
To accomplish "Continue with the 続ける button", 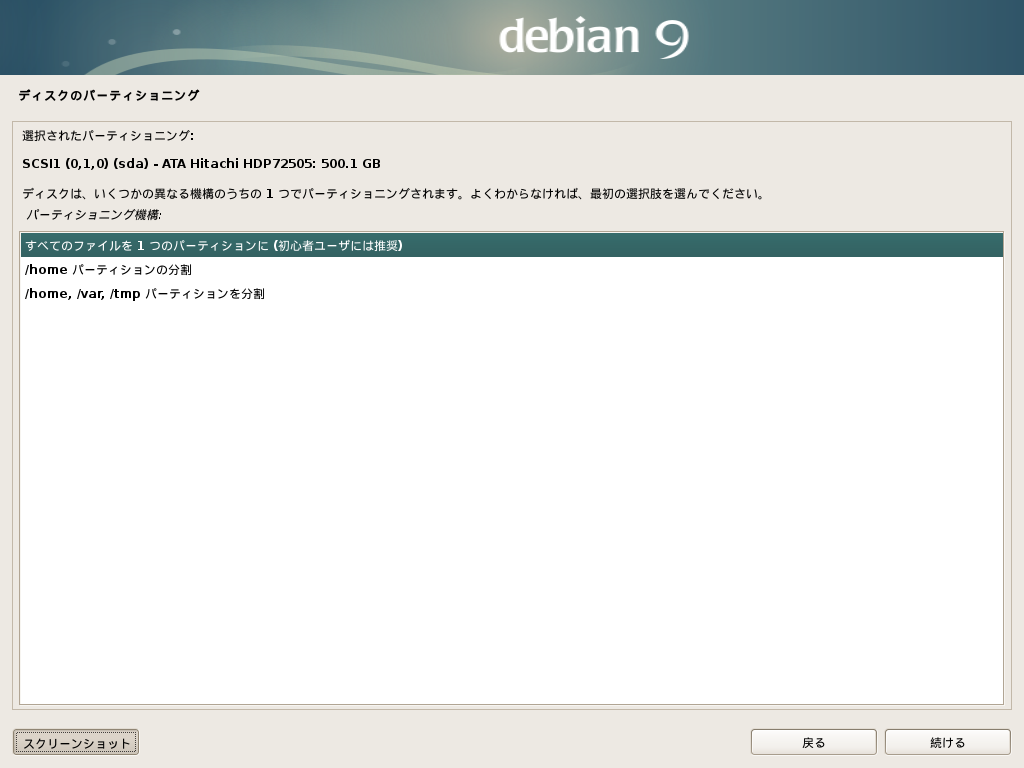I will [948, 743].
